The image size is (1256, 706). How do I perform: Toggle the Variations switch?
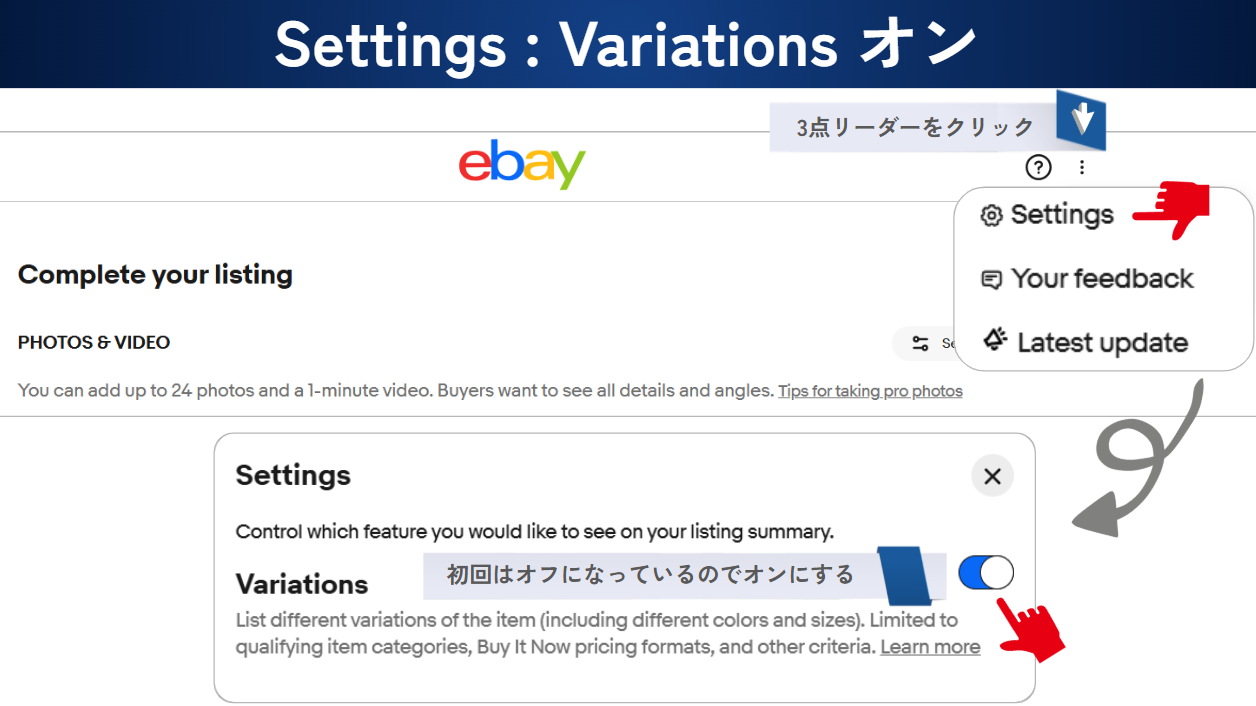985,573
